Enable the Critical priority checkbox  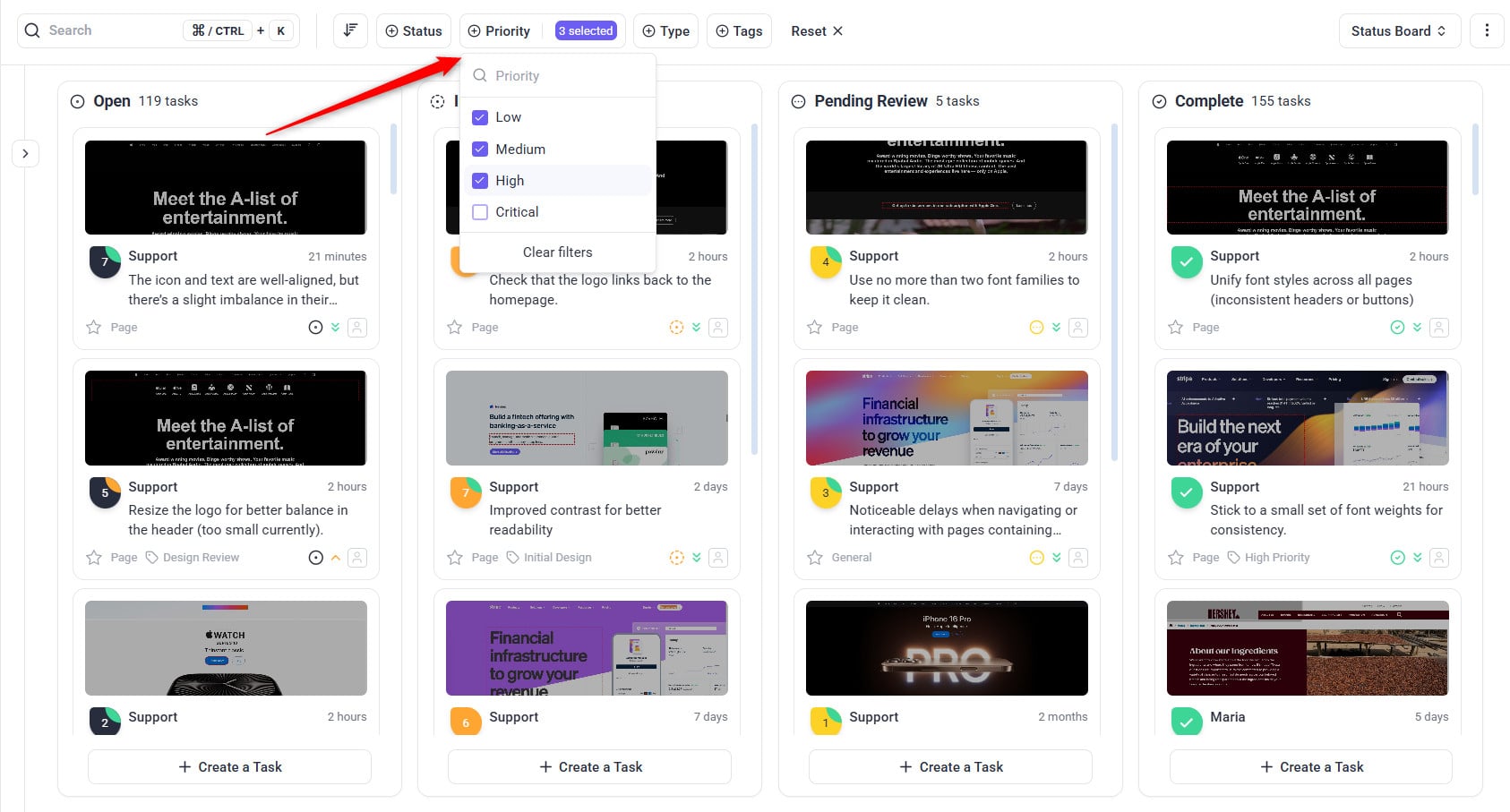point(480,212)
